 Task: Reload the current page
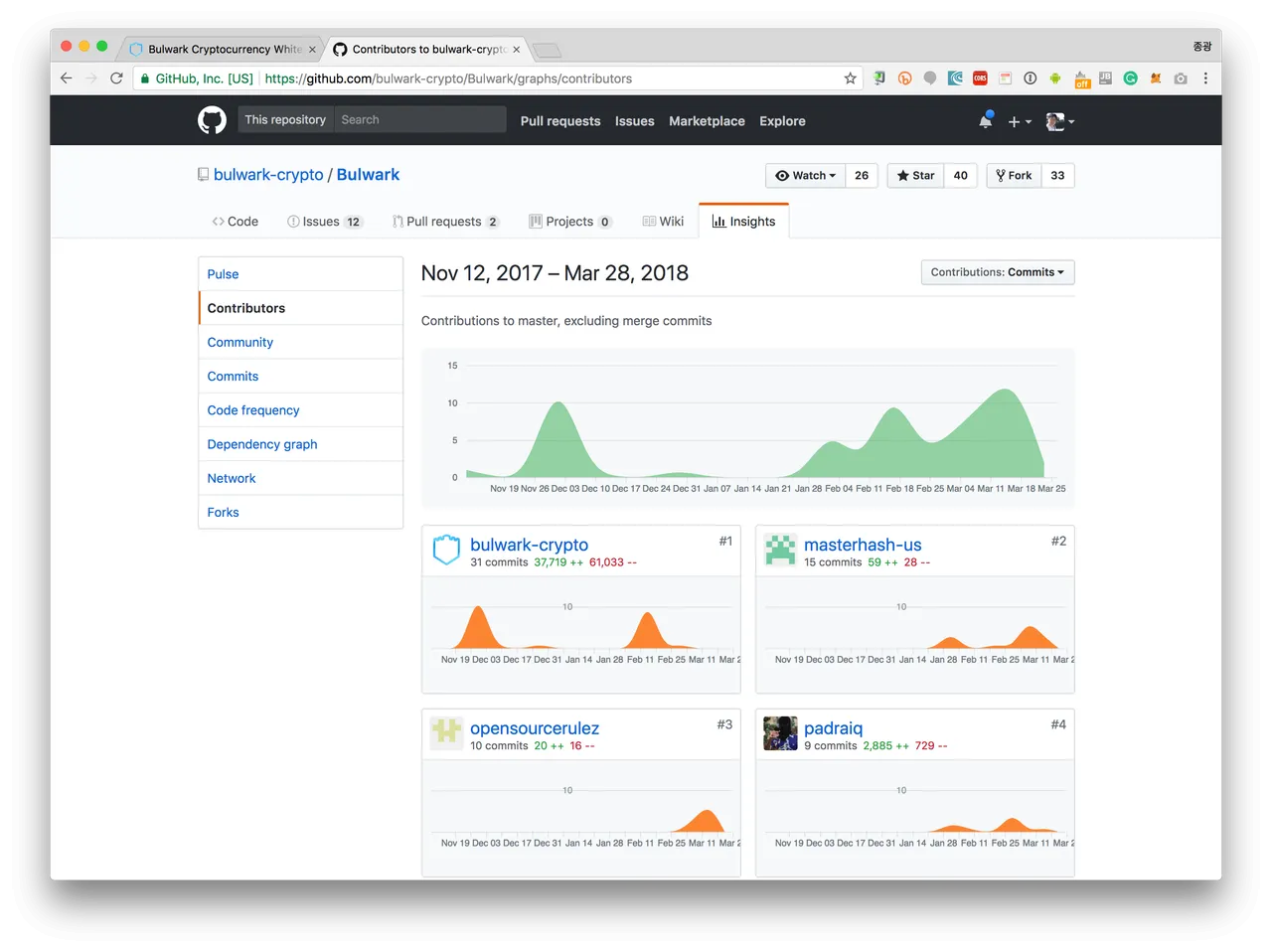tap(116, 79)
